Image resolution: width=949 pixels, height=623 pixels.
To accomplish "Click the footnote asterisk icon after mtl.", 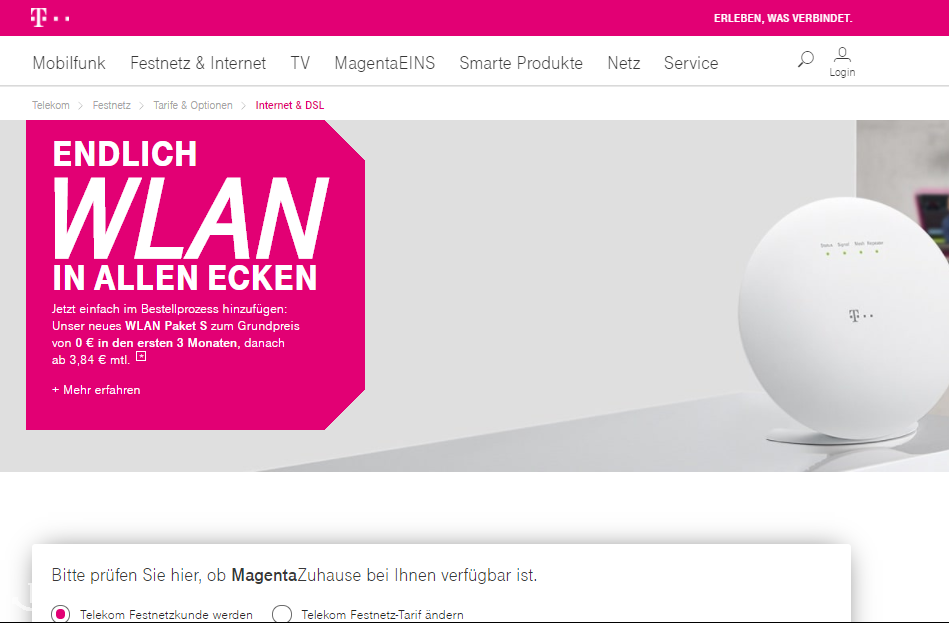I will click(x=141, y=356).
